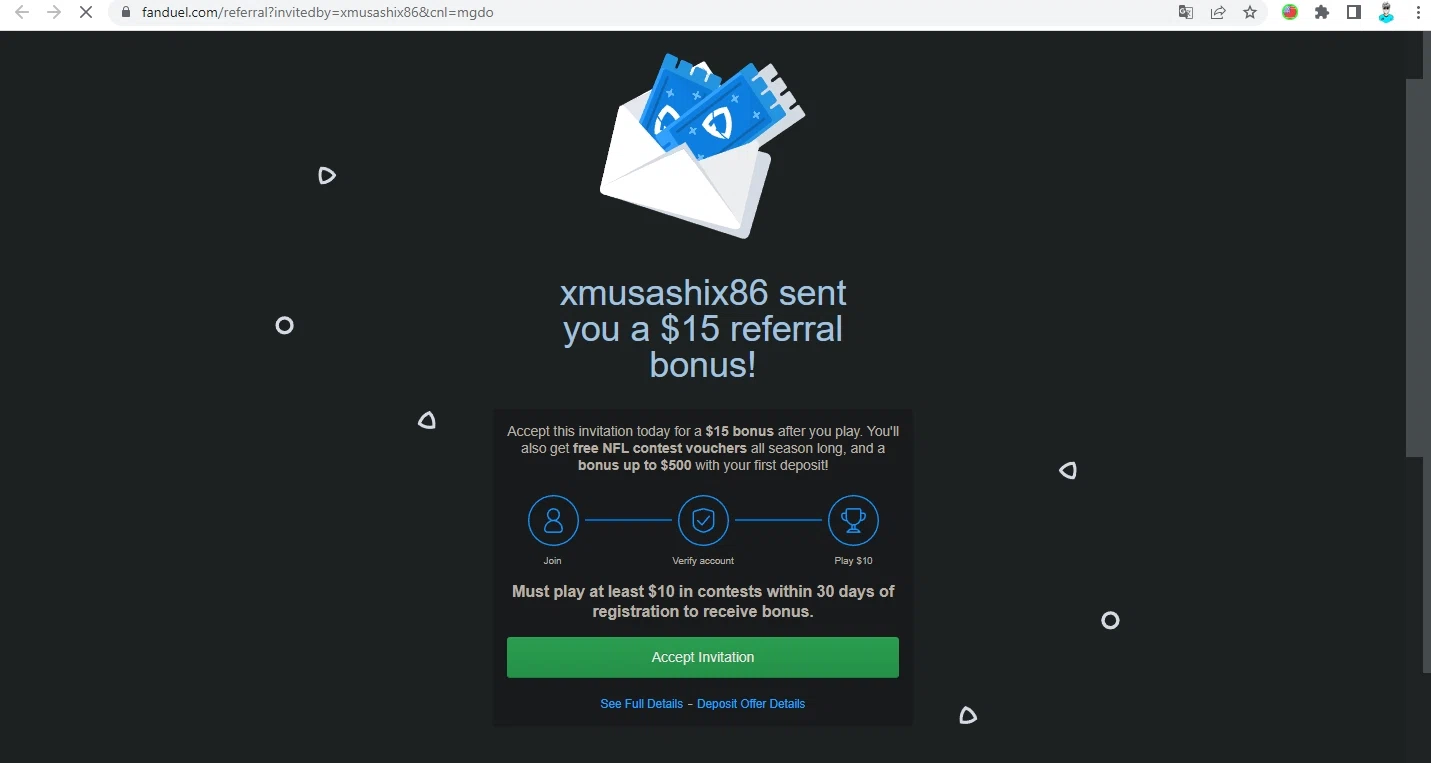The width and height of the screenshot is (1431, 763).
Task: Open the translate page icon
Action: pyautogui.click(x=1186, y=13)
